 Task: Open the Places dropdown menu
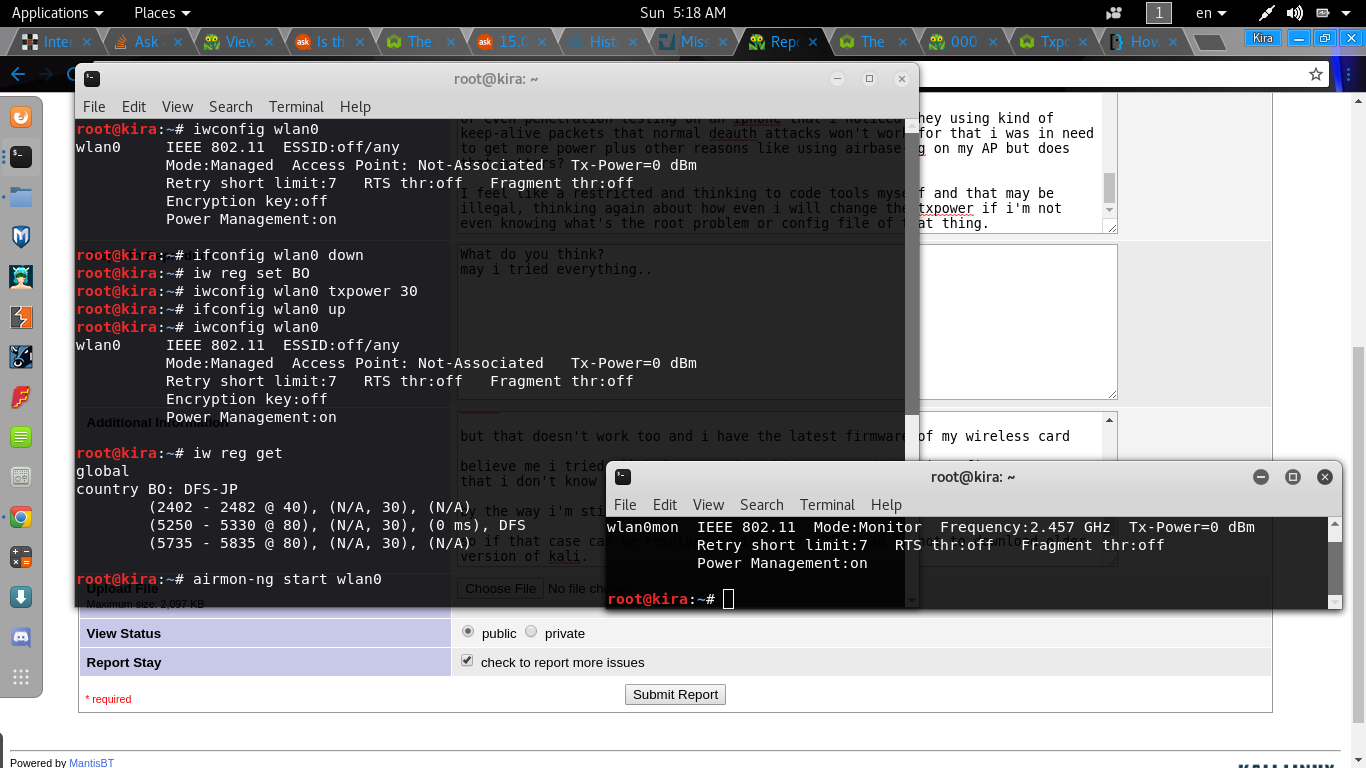click(162, 13)
